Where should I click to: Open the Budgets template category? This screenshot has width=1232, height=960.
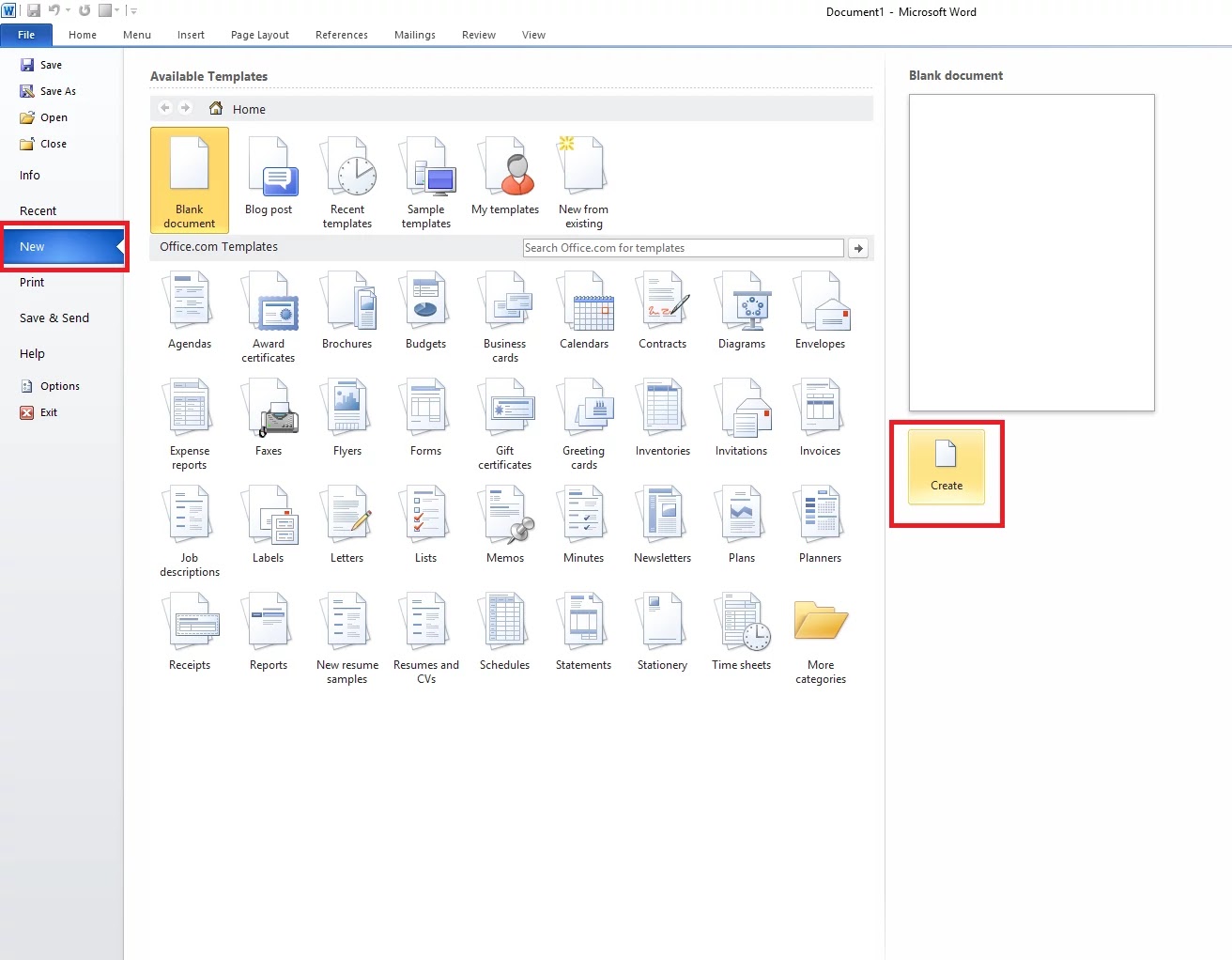[x=426, y=311]
